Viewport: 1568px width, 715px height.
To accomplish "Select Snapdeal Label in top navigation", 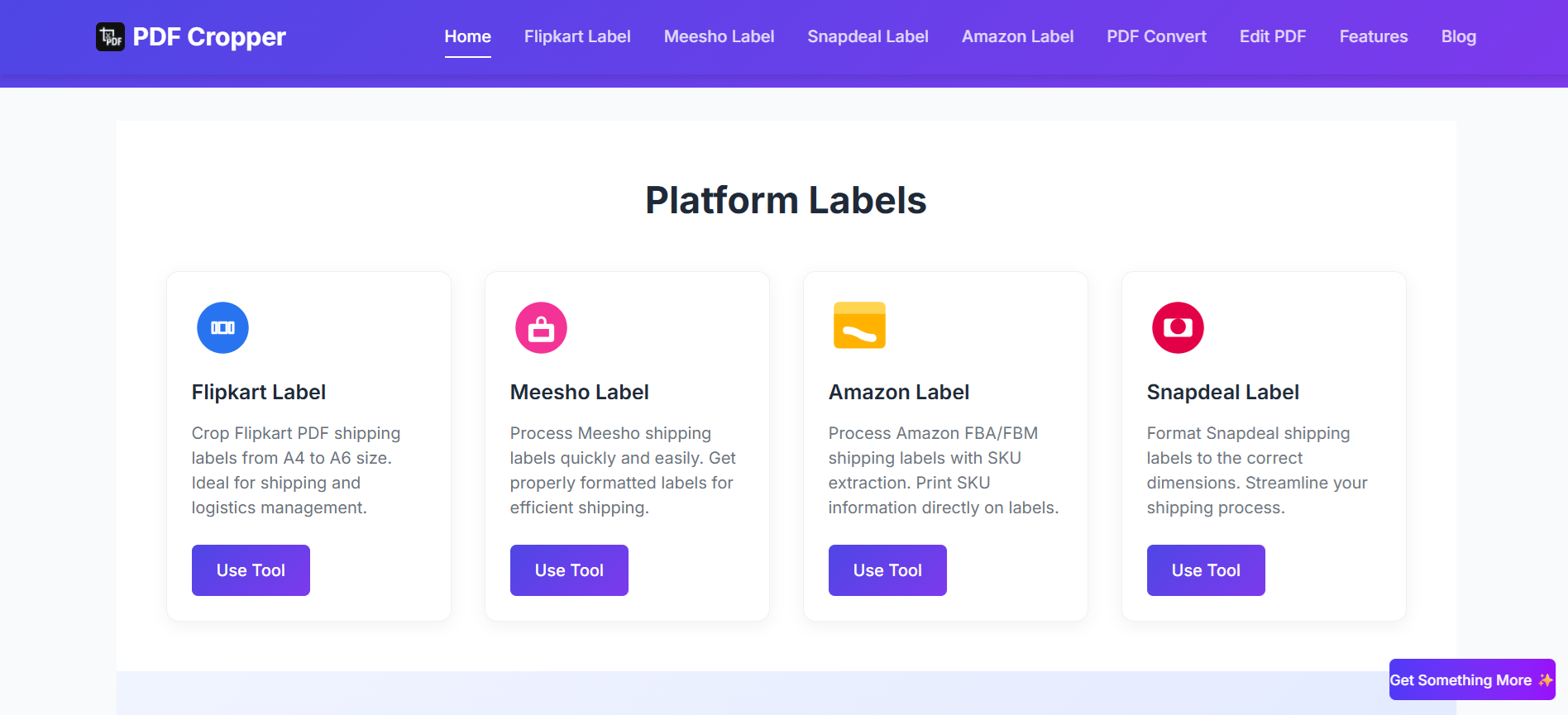I will pos(868,36).
